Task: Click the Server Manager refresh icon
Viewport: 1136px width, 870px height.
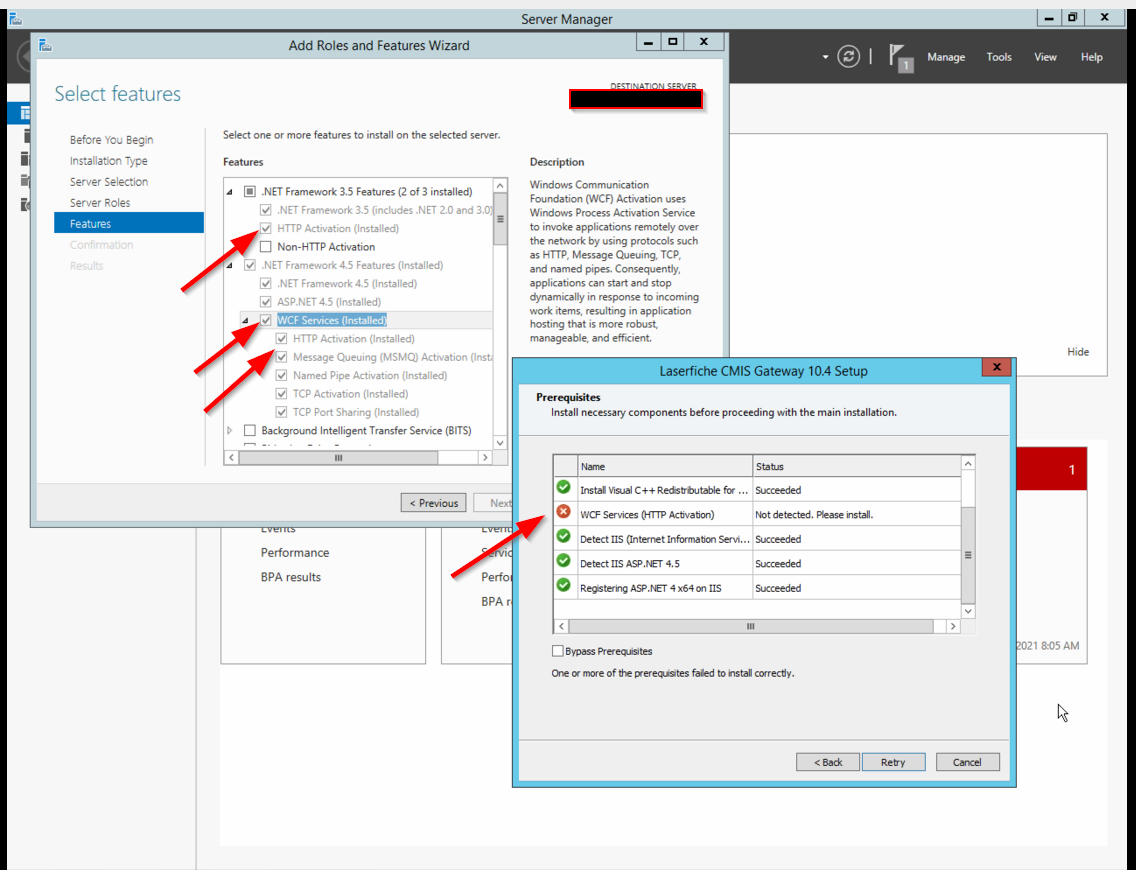Action: coord(849,57)
